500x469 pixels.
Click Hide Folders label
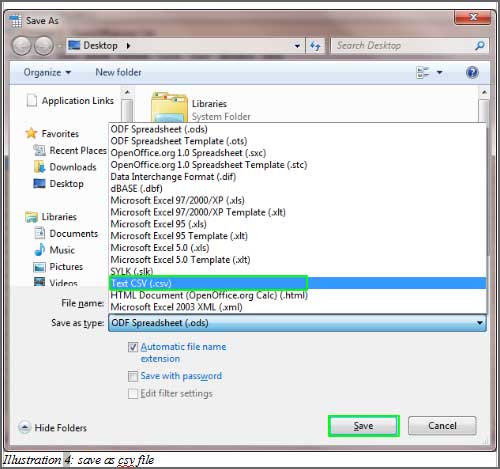pos(61,428)
